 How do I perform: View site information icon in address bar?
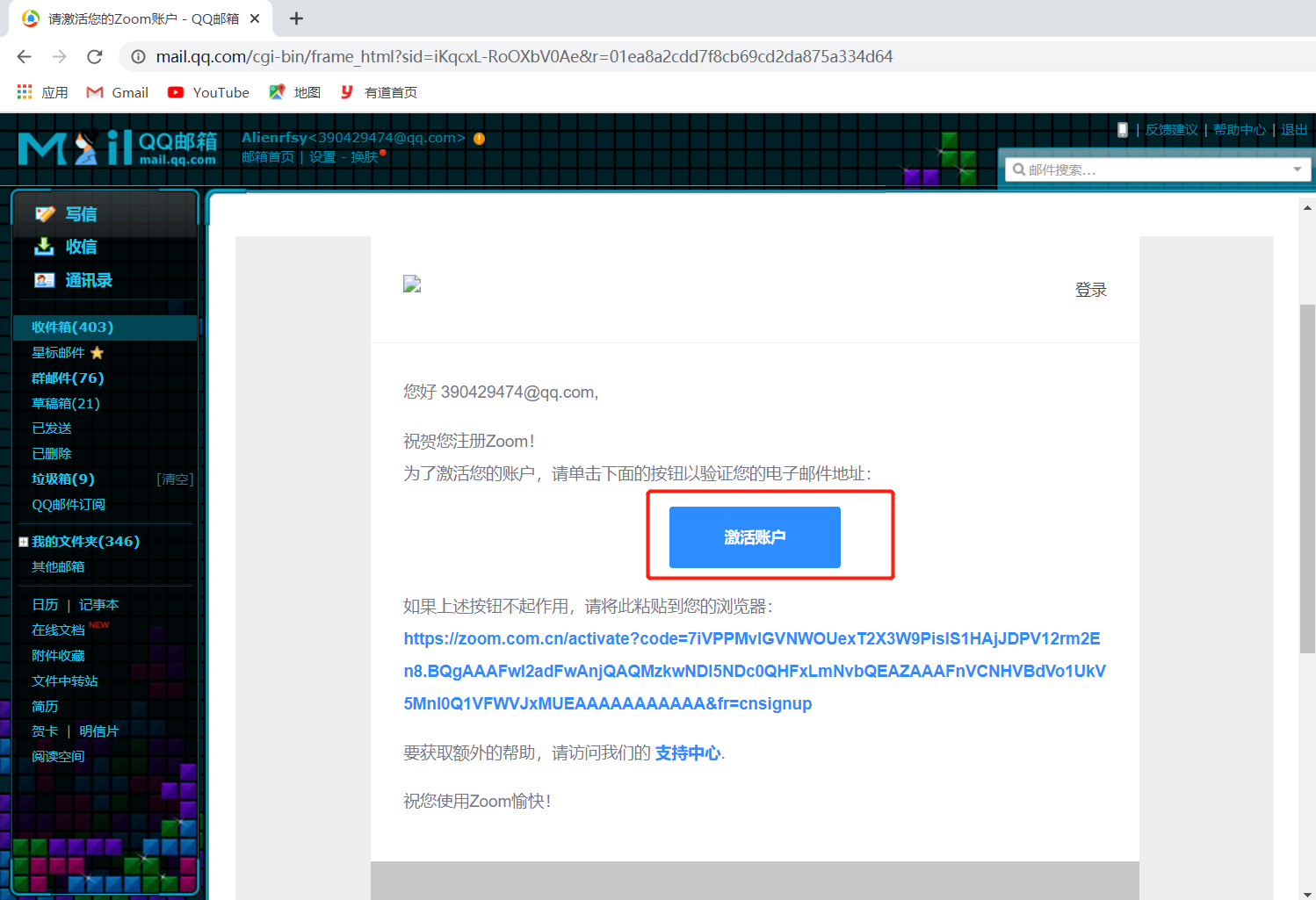point(138,56)
